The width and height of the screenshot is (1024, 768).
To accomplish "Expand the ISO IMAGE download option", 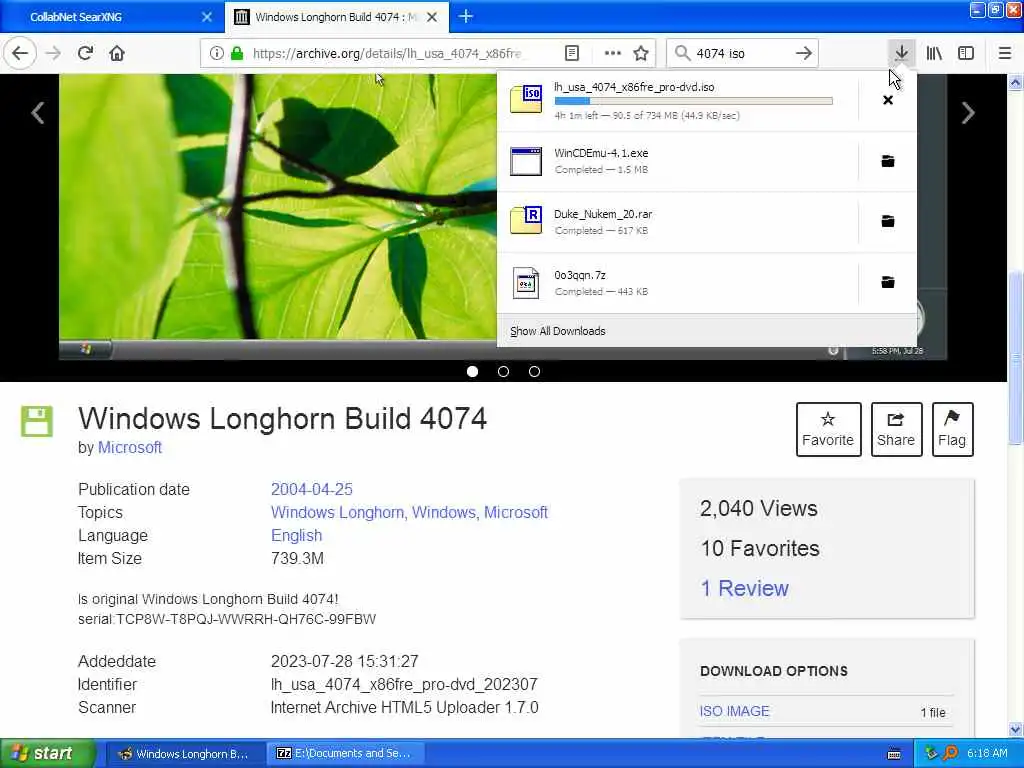I will pos(735,711).
